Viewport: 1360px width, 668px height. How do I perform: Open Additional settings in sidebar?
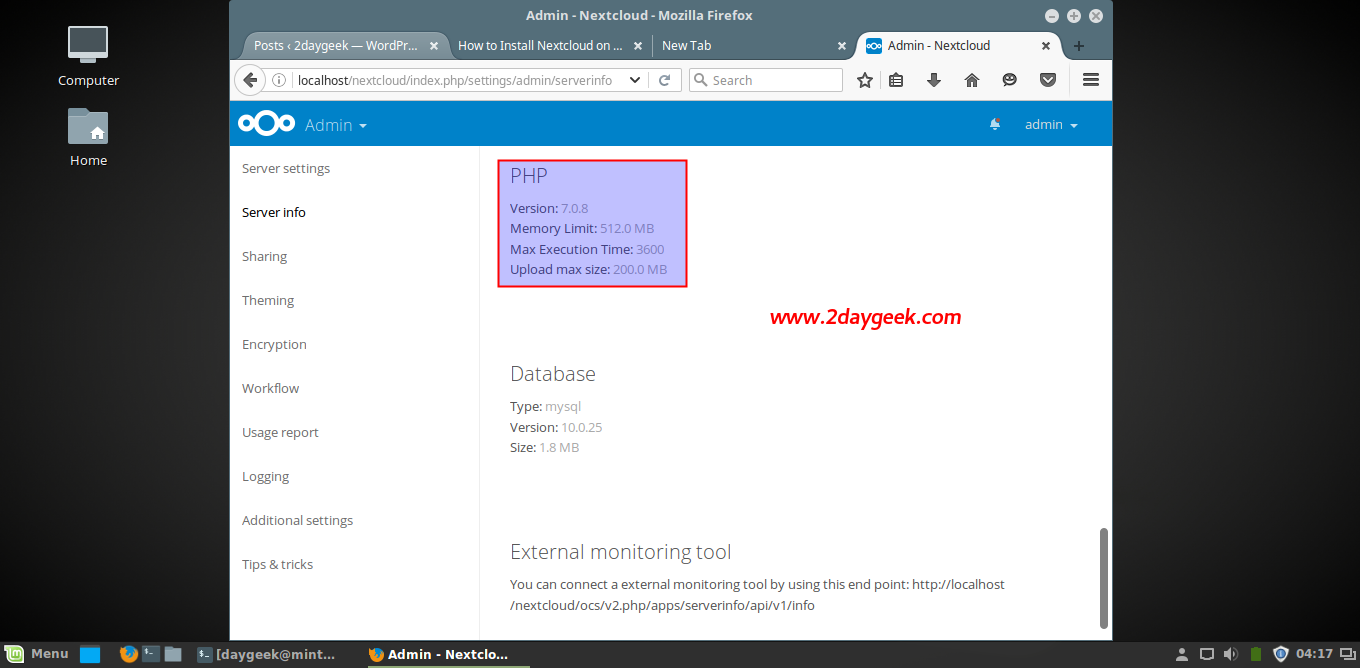pyautogui.click(x=297, y=520)
